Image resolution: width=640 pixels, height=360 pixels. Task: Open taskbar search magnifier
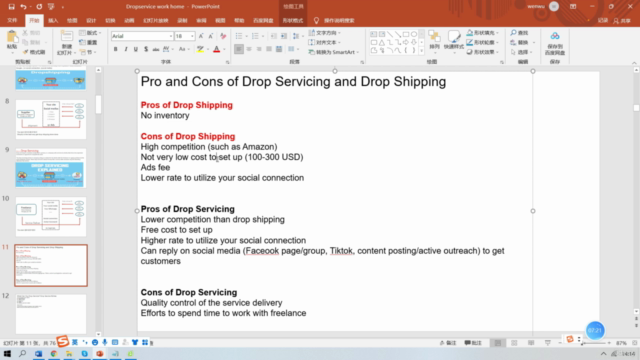pos(22,353)
